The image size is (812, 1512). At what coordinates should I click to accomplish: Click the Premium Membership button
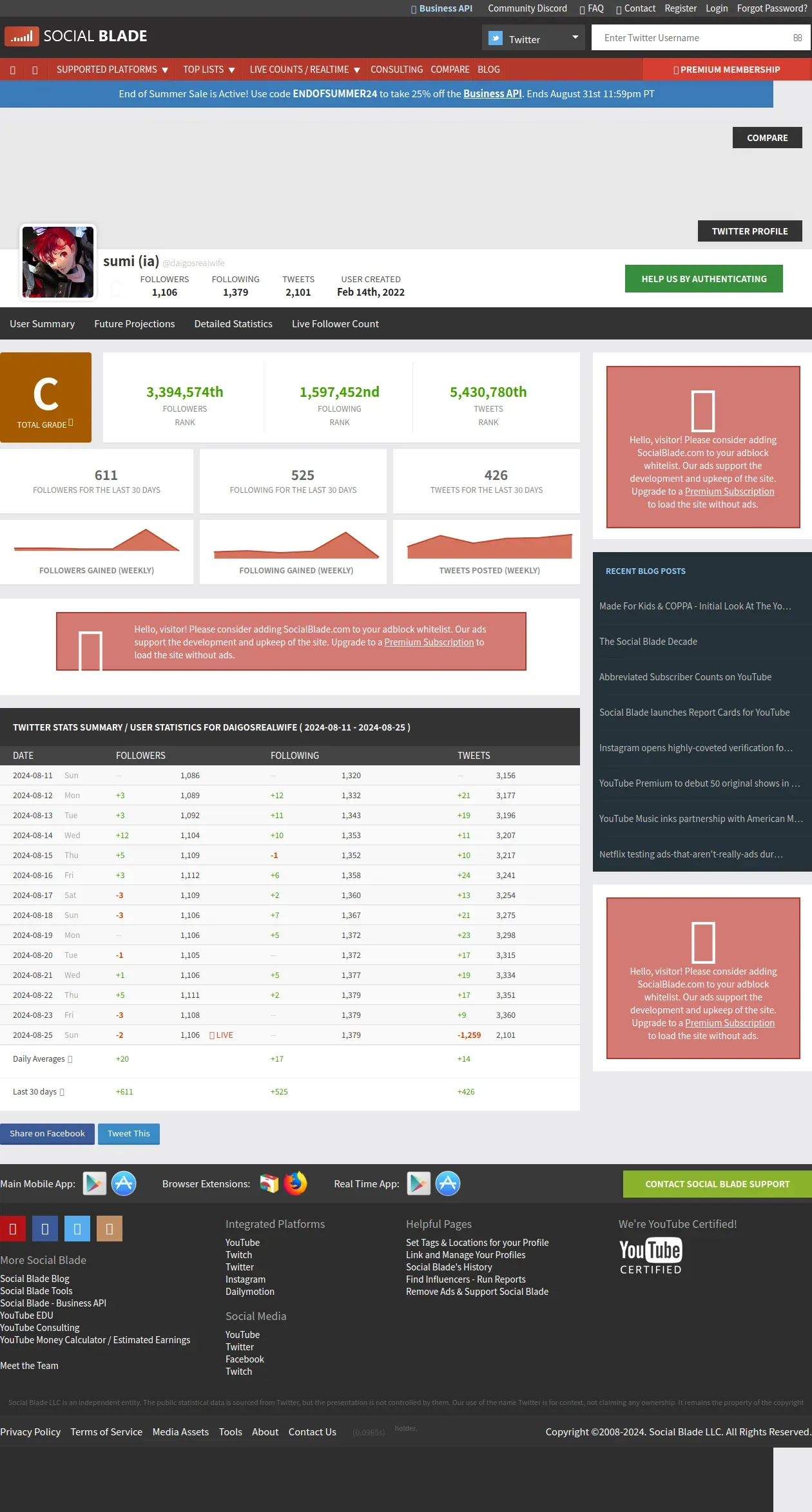[x=727, y=70]
